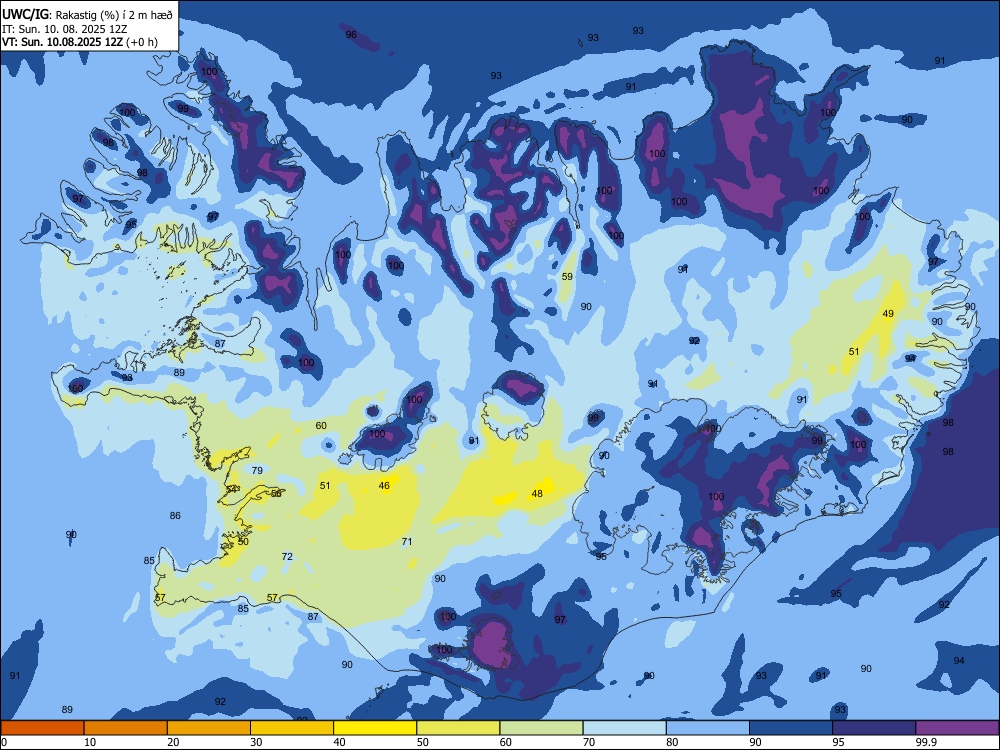Click the humidity value 59 in the north
The image size is (1000, 750).
tap(567, 276)
